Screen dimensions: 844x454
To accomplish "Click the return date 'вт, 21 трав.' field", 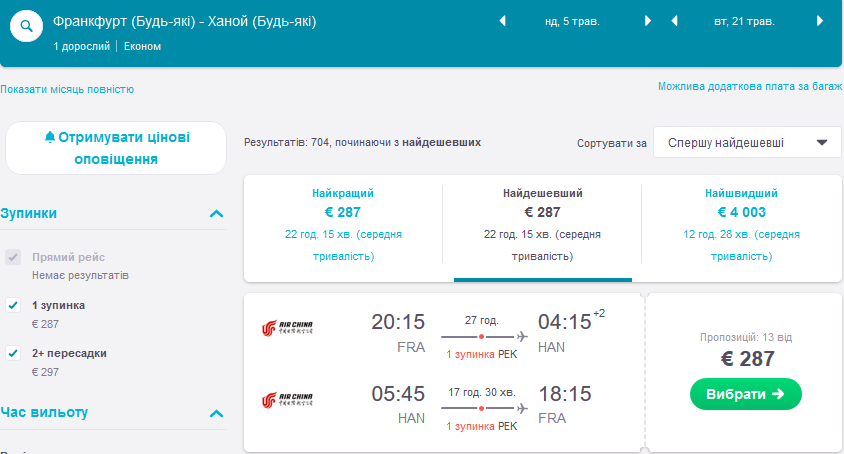I will (x=747, y=20).
